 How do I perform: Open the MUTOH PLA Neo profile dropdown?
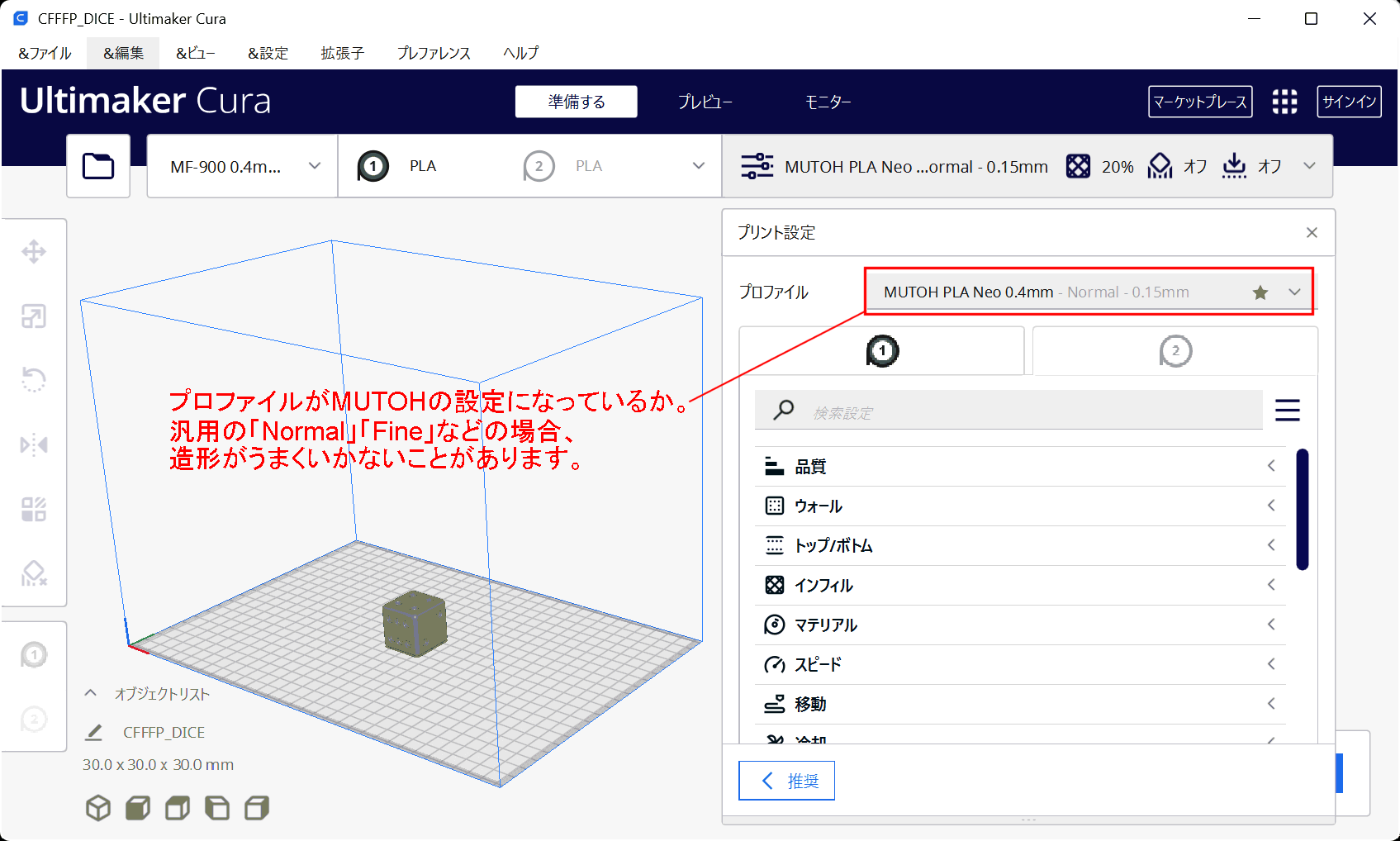point(1089,292)
